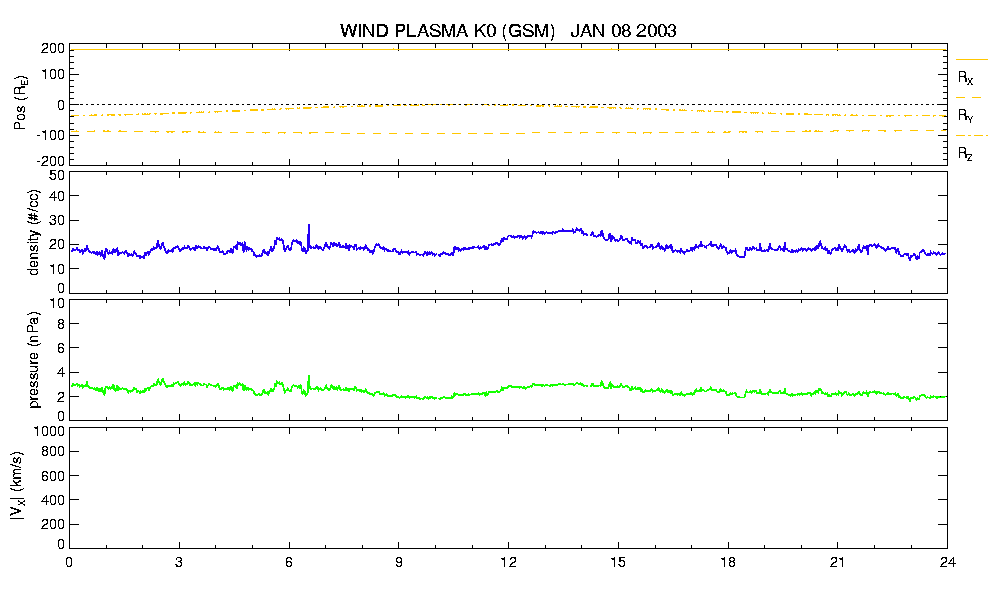The image size is (993, 600).
Task: Click the x-axis tick label 9
Action: [398, 562]
